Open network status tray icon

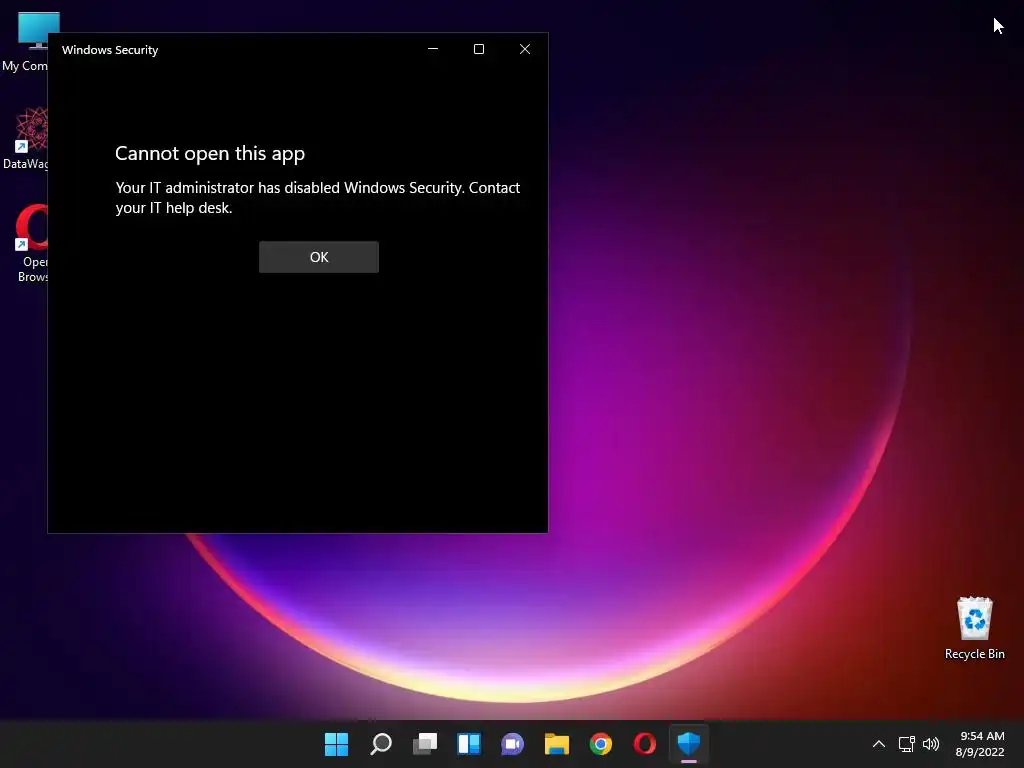[906, 744]
